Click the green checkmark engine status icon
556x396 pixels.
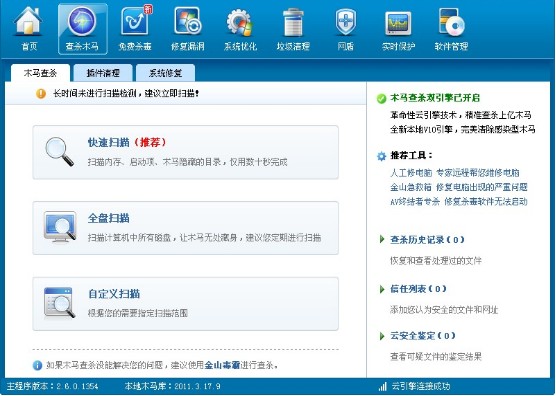(382, 99)
